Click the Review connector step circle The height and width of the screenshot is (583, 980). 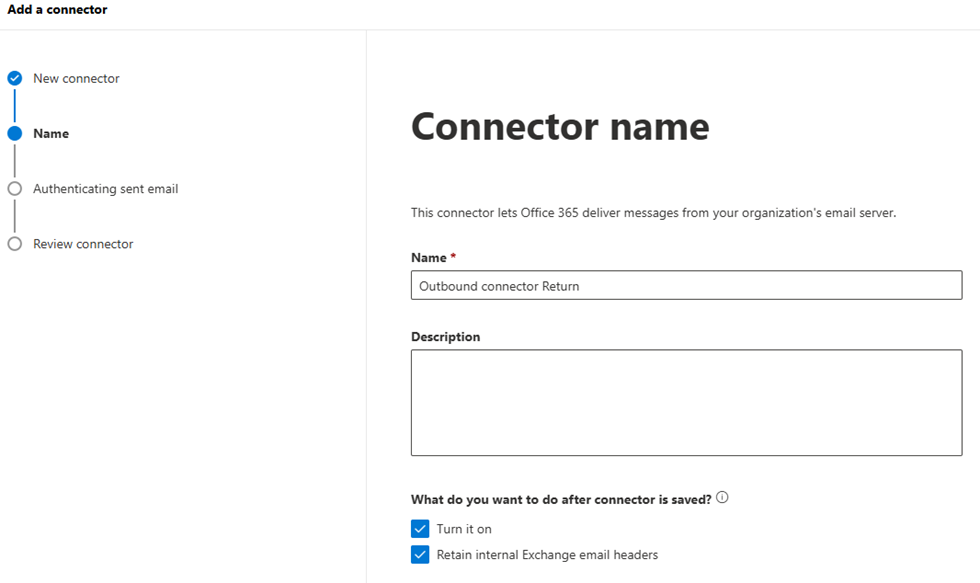point(14,244)
